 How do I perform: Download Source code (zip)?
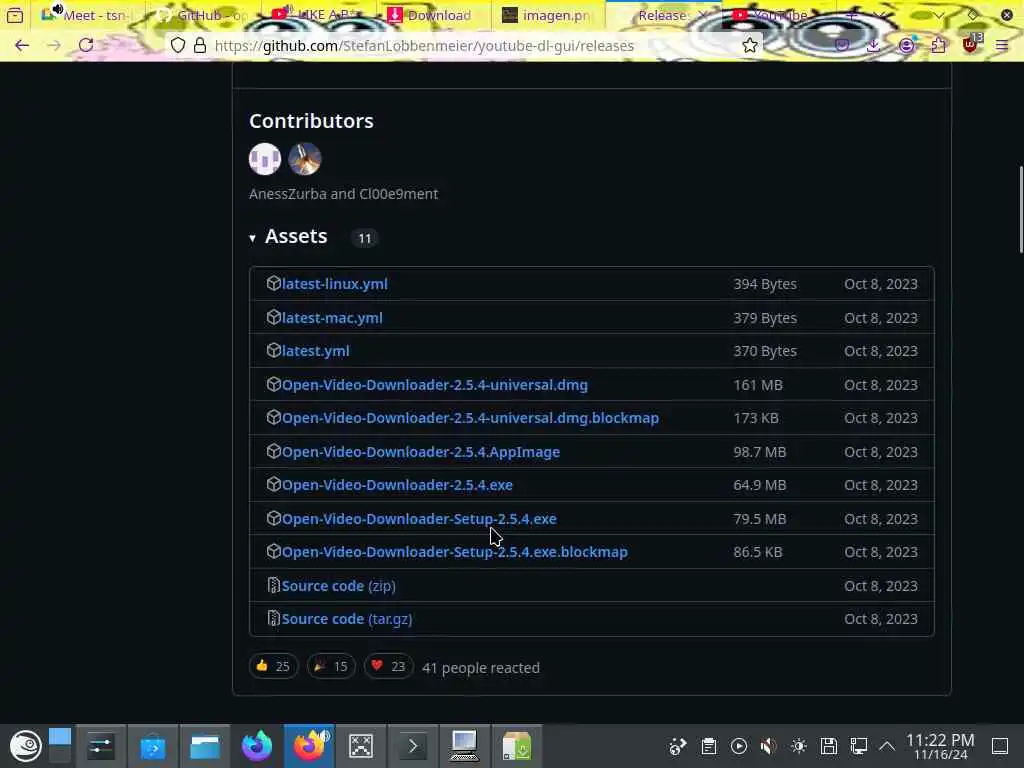click(x=338, y=586)
